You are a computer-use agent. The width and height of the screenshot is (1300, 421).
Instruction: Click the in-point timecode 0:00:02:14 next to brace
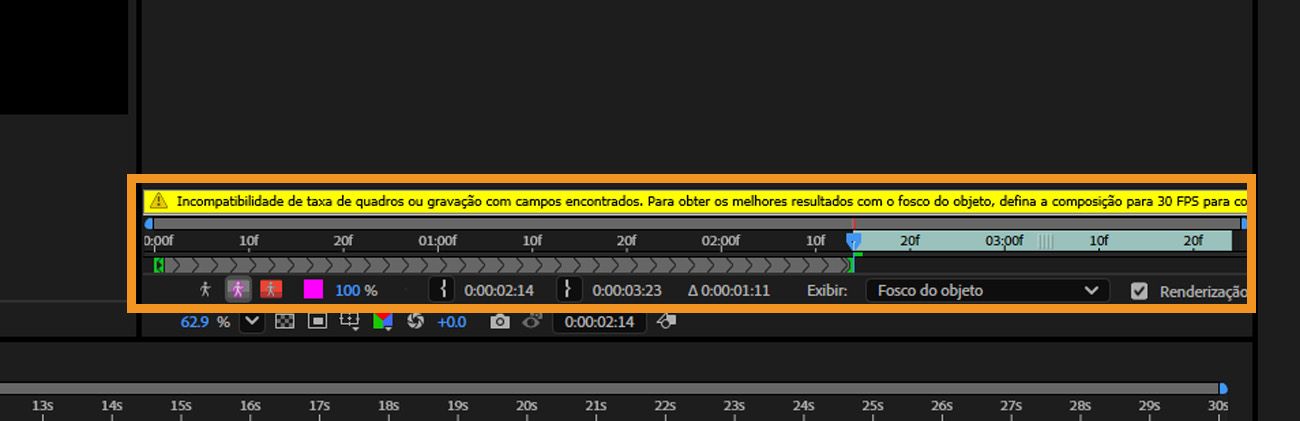(x=499, y=291)
